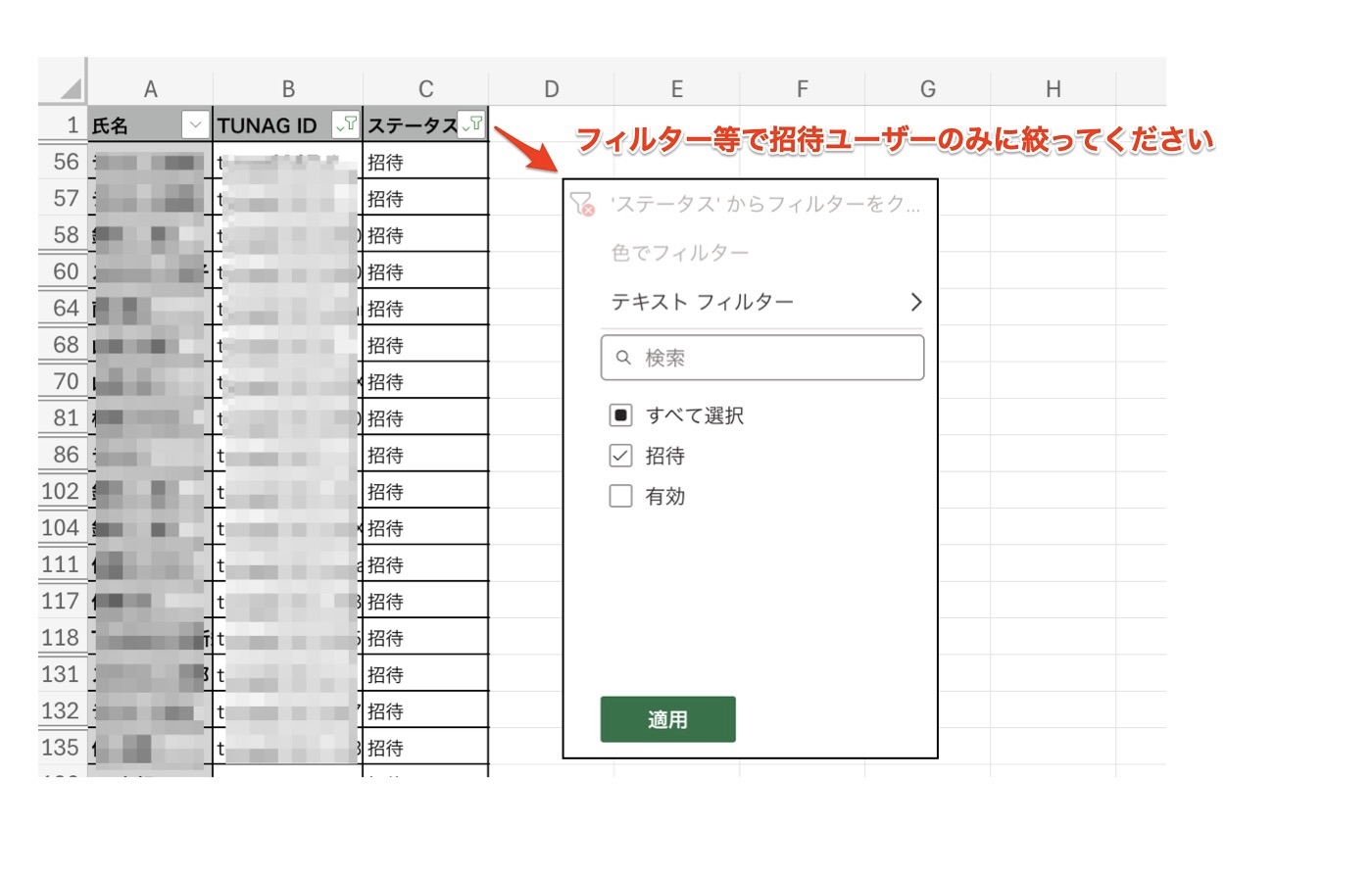Image resolution: width=1372 pixels, height=876 pixels.
Task: Select column G header
Action: pos(928,89)
